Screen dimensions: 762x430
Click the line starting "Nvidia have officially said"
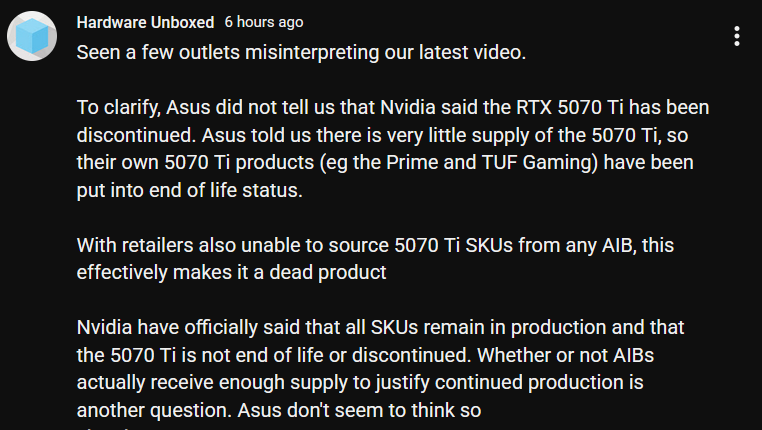[380, 327]
